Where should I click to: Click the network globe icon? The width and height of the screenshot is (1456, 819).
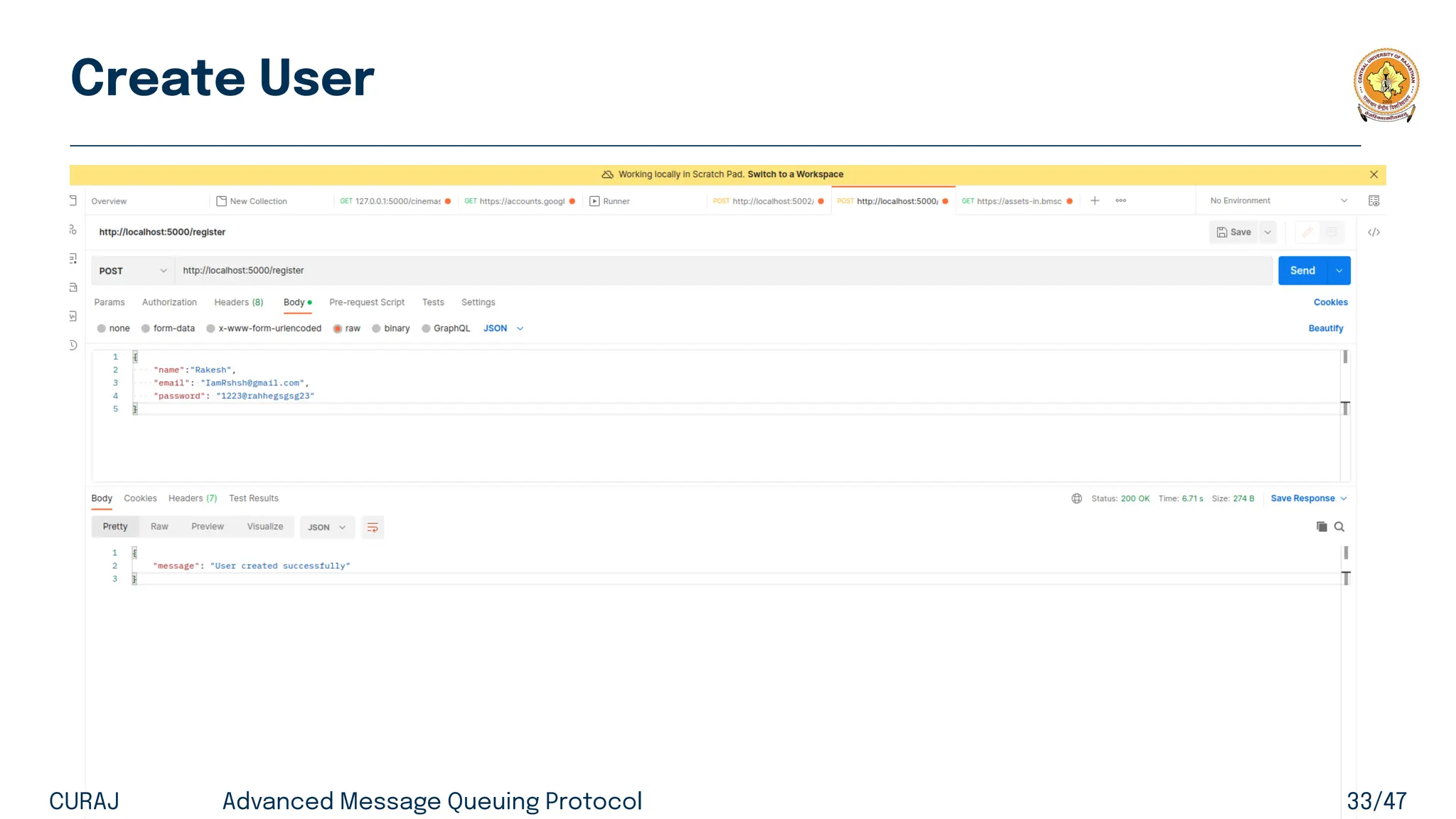(x=1076, y=498)
